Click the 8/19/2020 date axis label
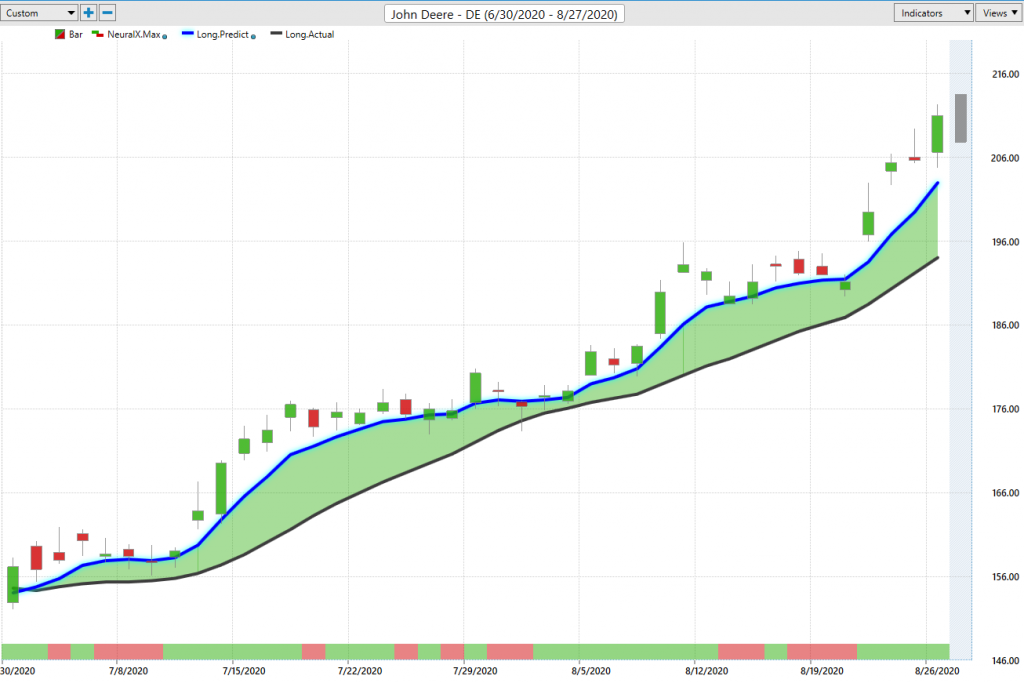This screenshot has height=683, width=1024. tap(822, 671)
